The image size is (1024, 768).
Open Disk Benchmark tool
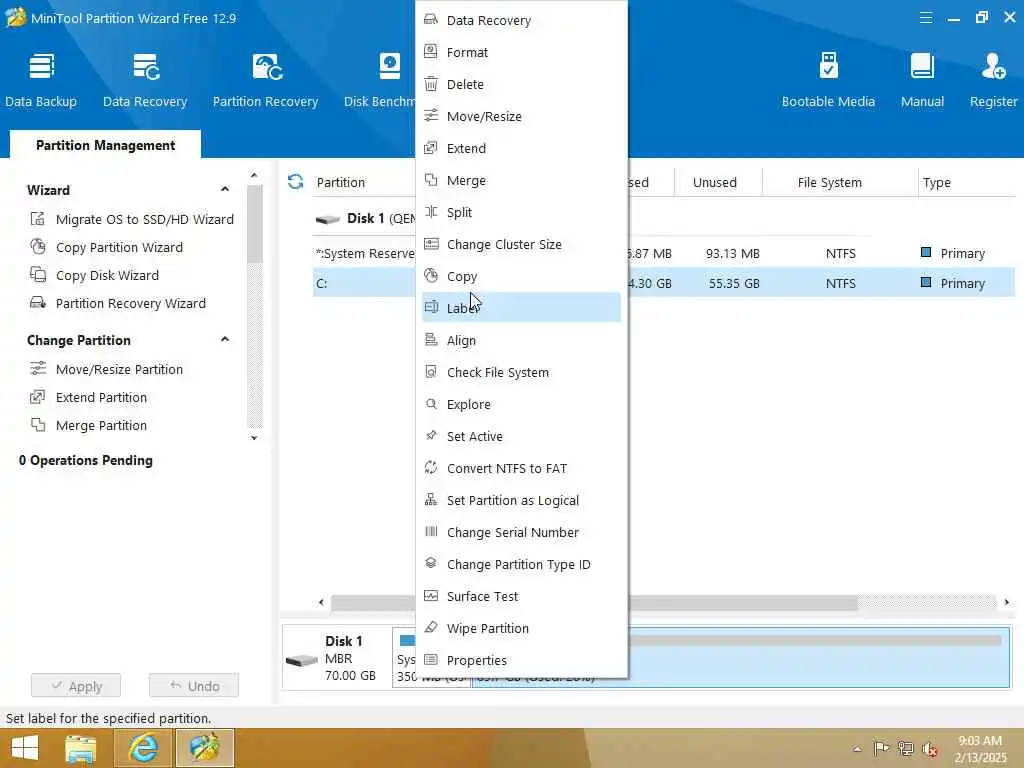point(380,80)
